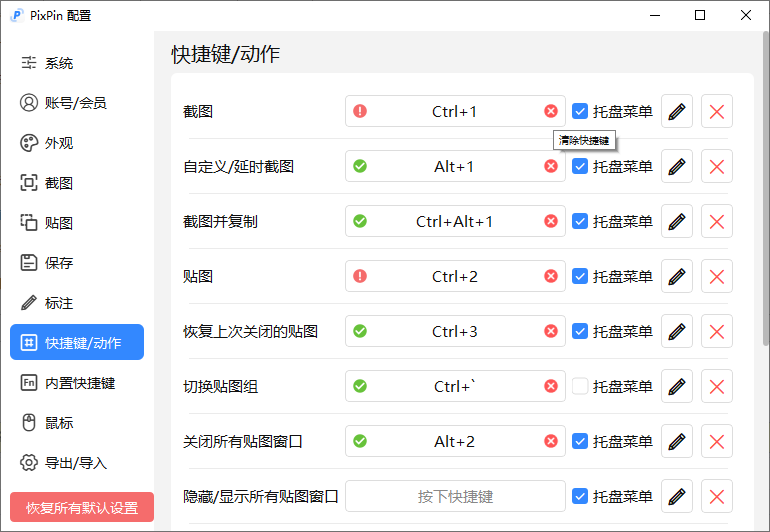Delete the 自定义/延时截图 action
The width and height of the screenshot is (770, 532).
coord(716,167)
